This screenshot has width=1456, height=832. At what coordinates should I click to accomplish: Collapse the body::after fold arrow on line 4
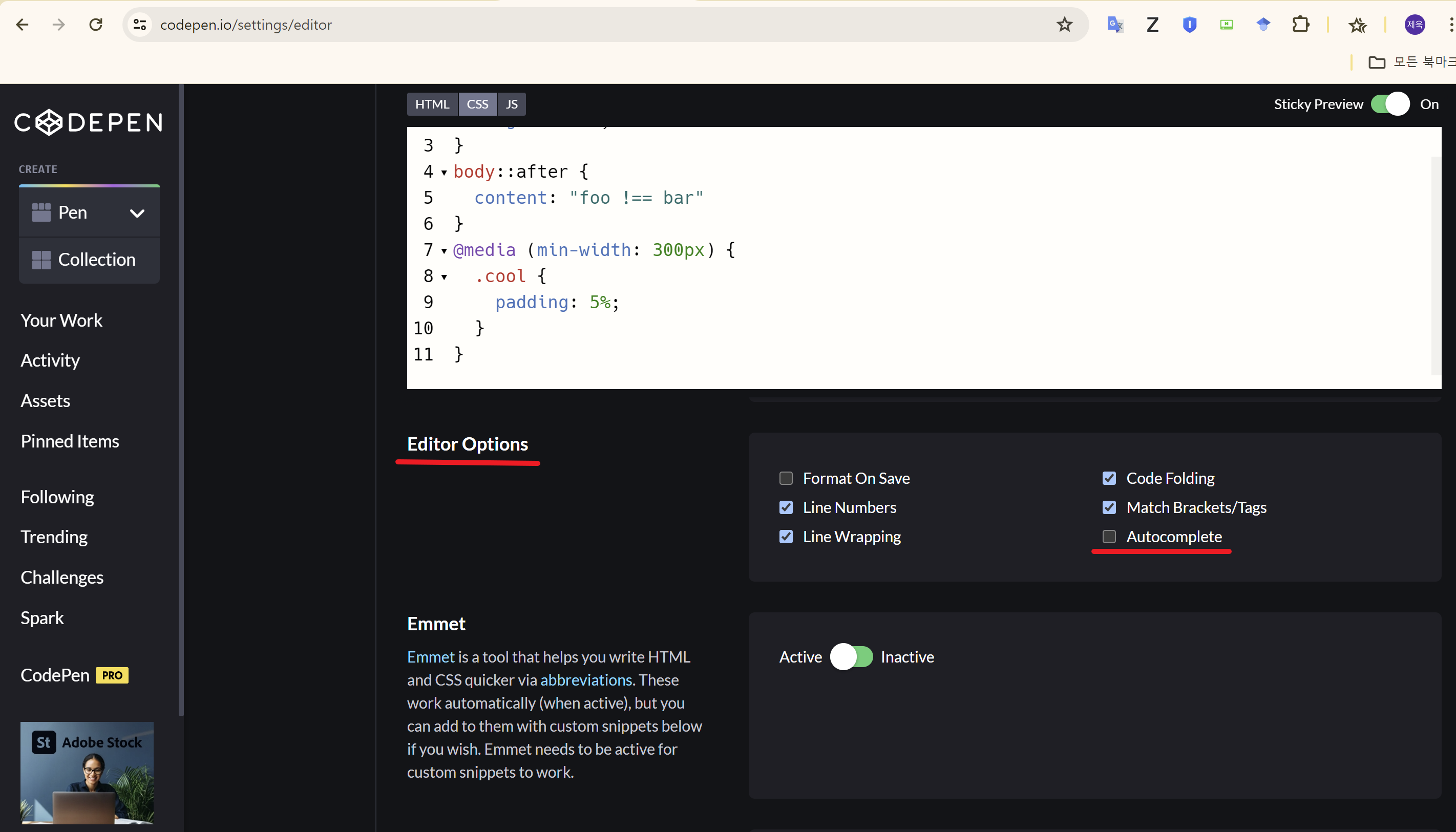[x=444, y=172]
